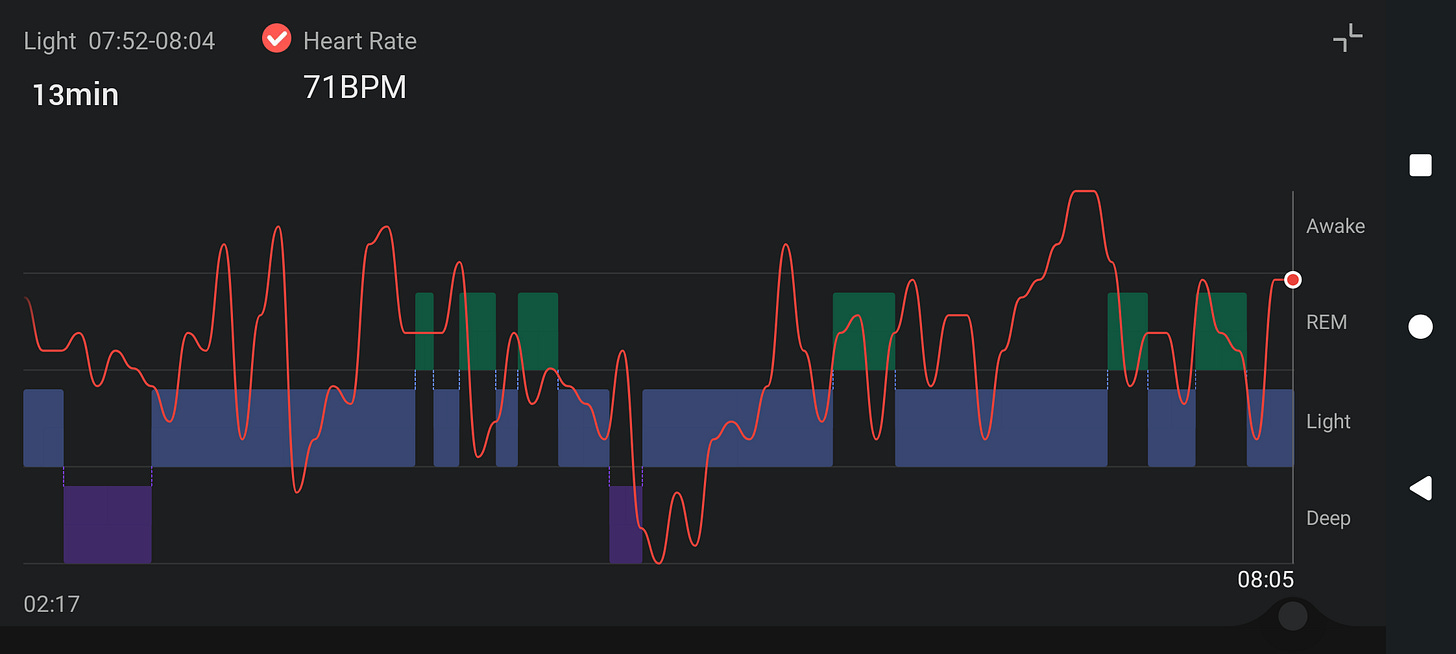Collapse the chart with the minimize icon

[x=1348, y=38]
